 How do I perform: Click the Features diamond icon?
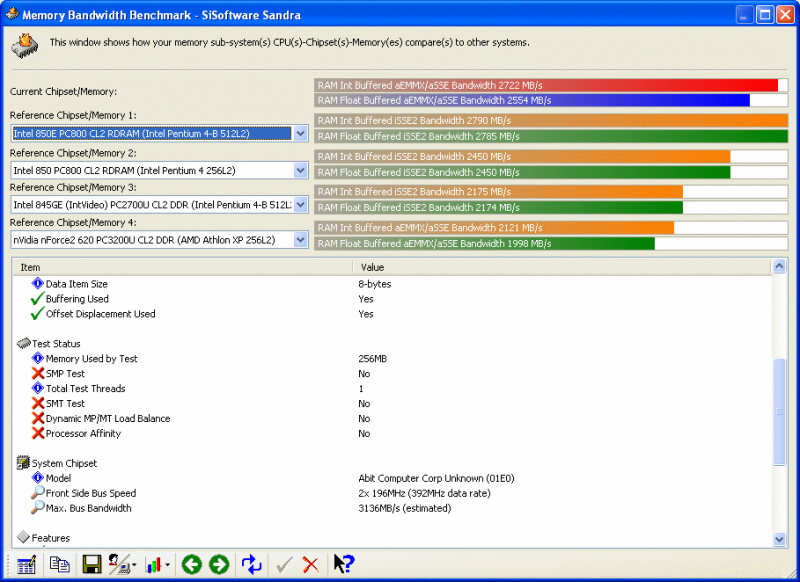tap(23, 537)
